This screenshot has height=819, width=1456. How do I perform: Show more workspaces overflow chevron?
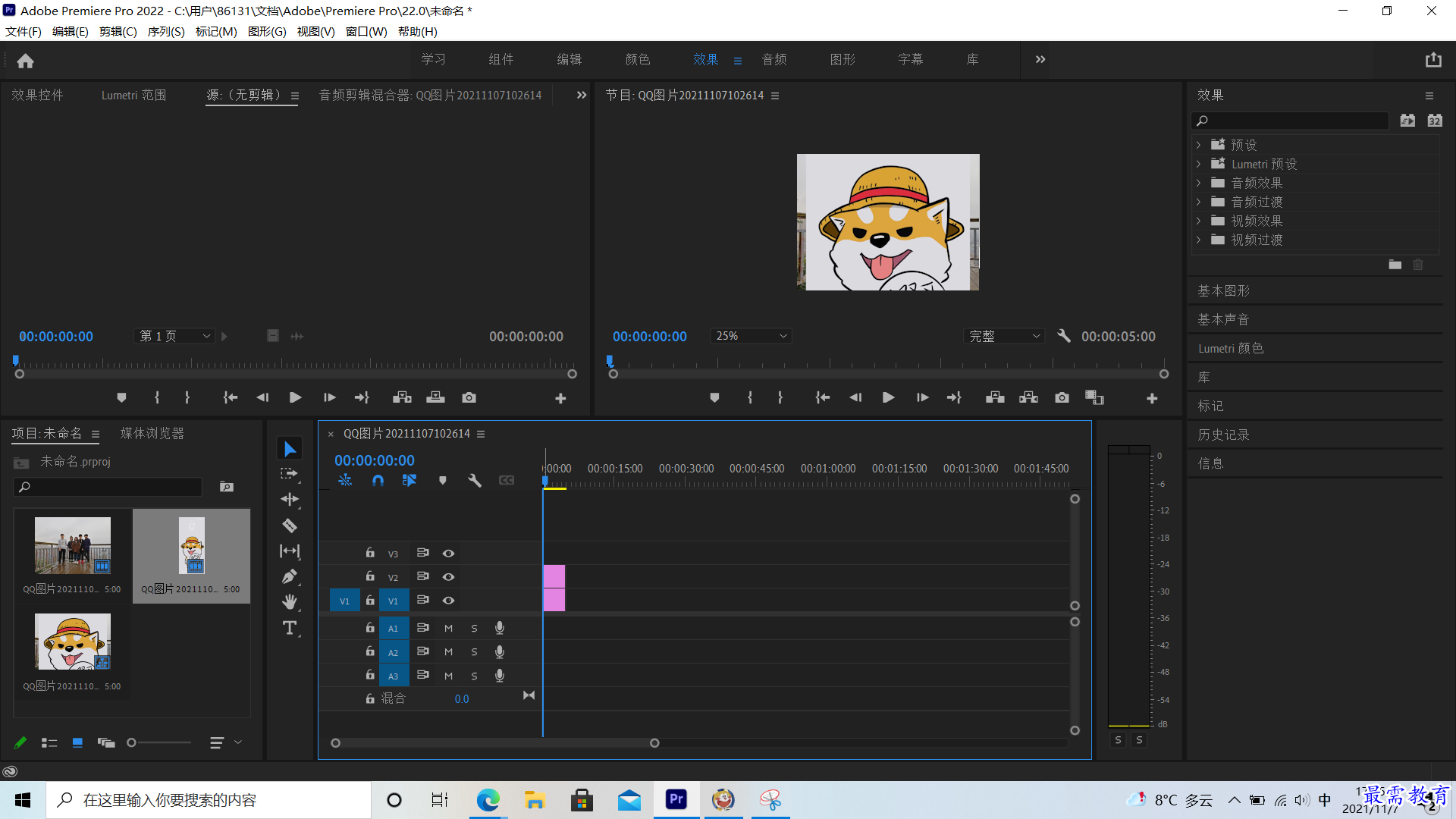point(1040,59)
